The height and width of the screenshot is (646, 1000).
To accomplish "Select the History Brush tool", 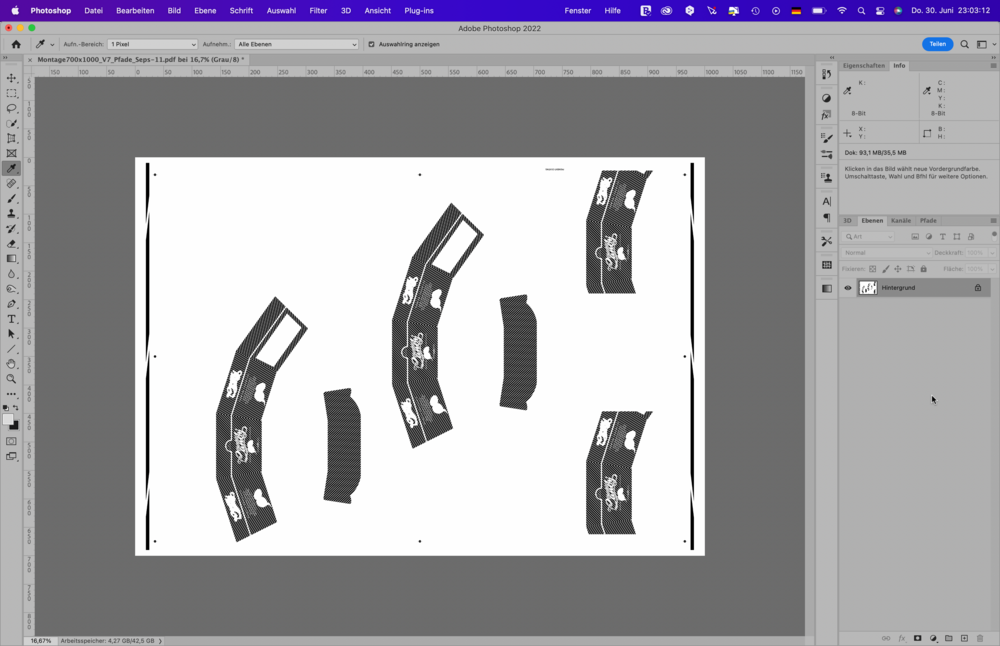I will coord(11,229).
